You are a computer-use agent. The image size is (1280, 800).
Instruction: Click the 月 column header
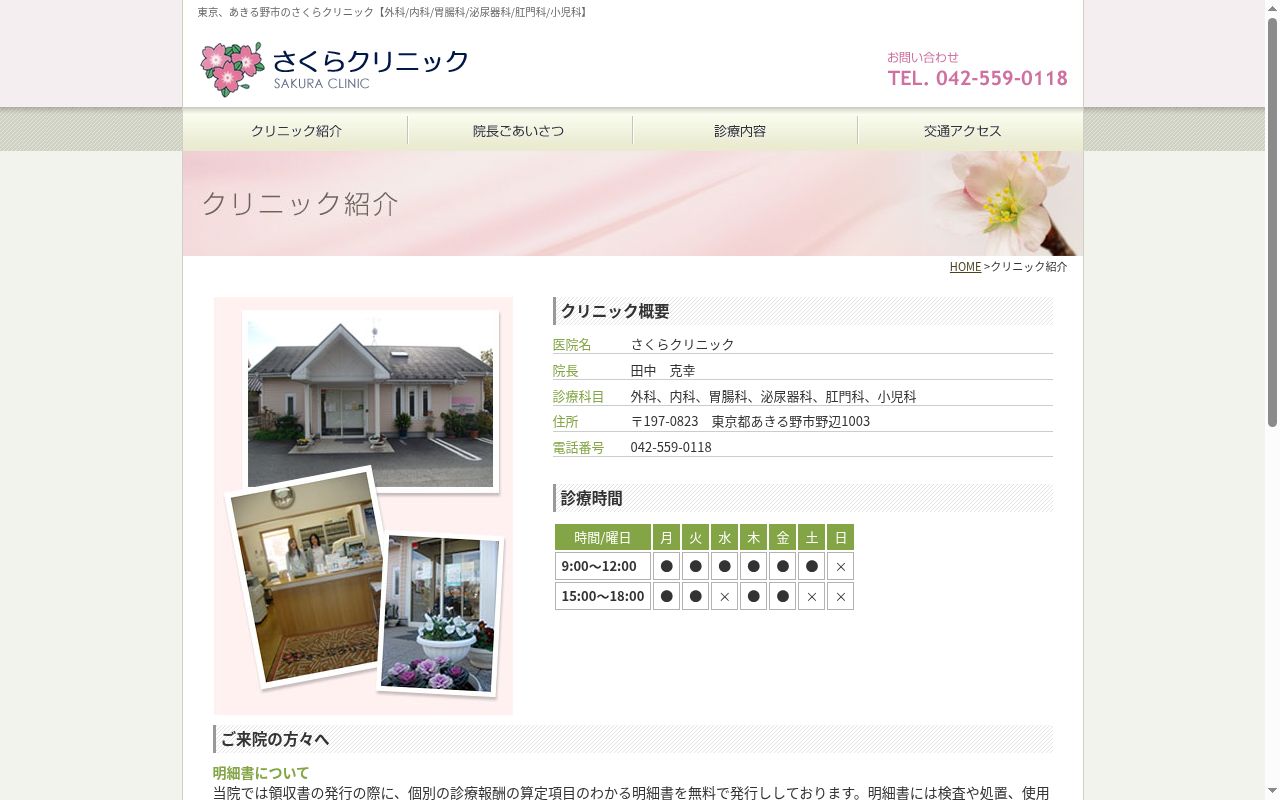[x=667, y=537]
